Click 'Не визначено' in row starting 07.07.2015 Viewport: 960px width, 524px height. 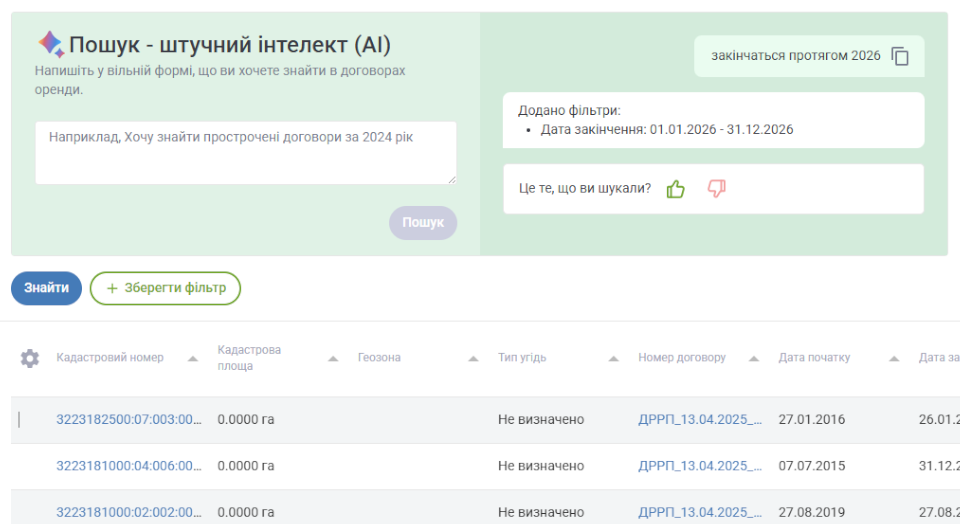[541, 466]
